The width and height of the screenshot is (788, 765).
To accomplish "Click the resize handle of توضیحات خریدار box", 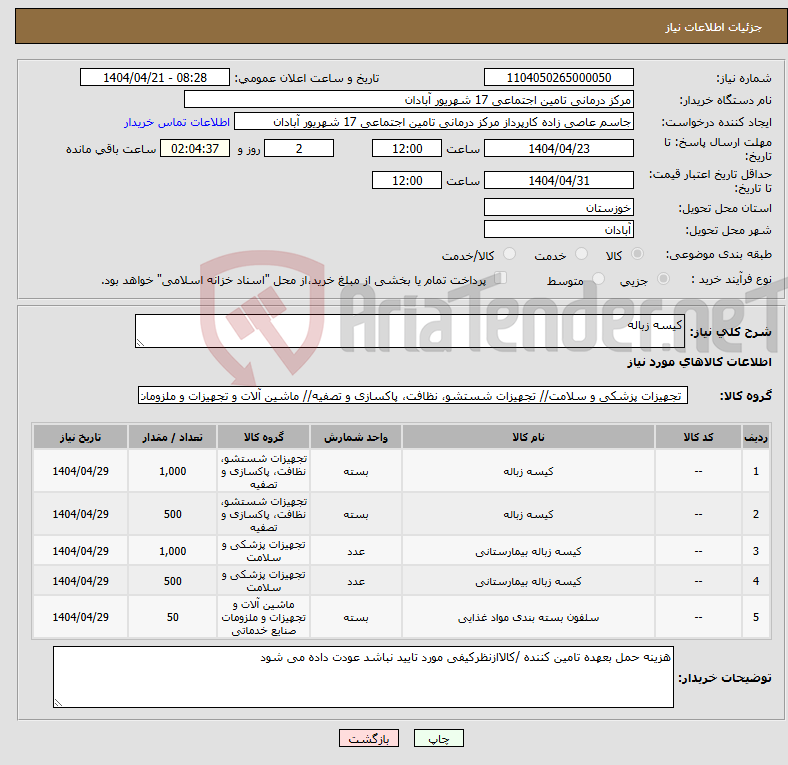I will [58, 703].
